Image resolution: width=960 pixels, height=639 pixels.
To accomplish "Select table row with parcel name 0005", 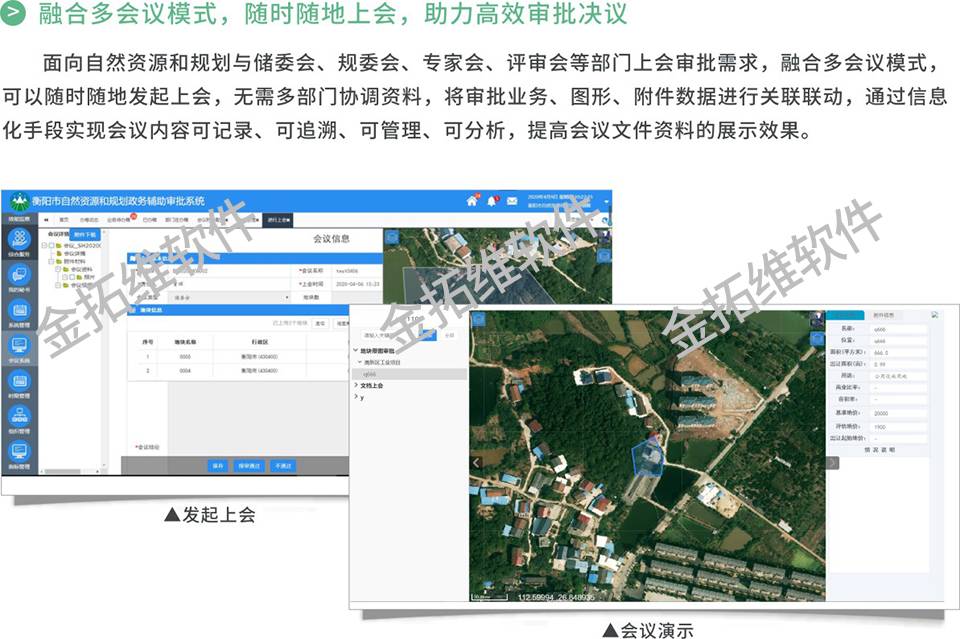I will (238, 356).
